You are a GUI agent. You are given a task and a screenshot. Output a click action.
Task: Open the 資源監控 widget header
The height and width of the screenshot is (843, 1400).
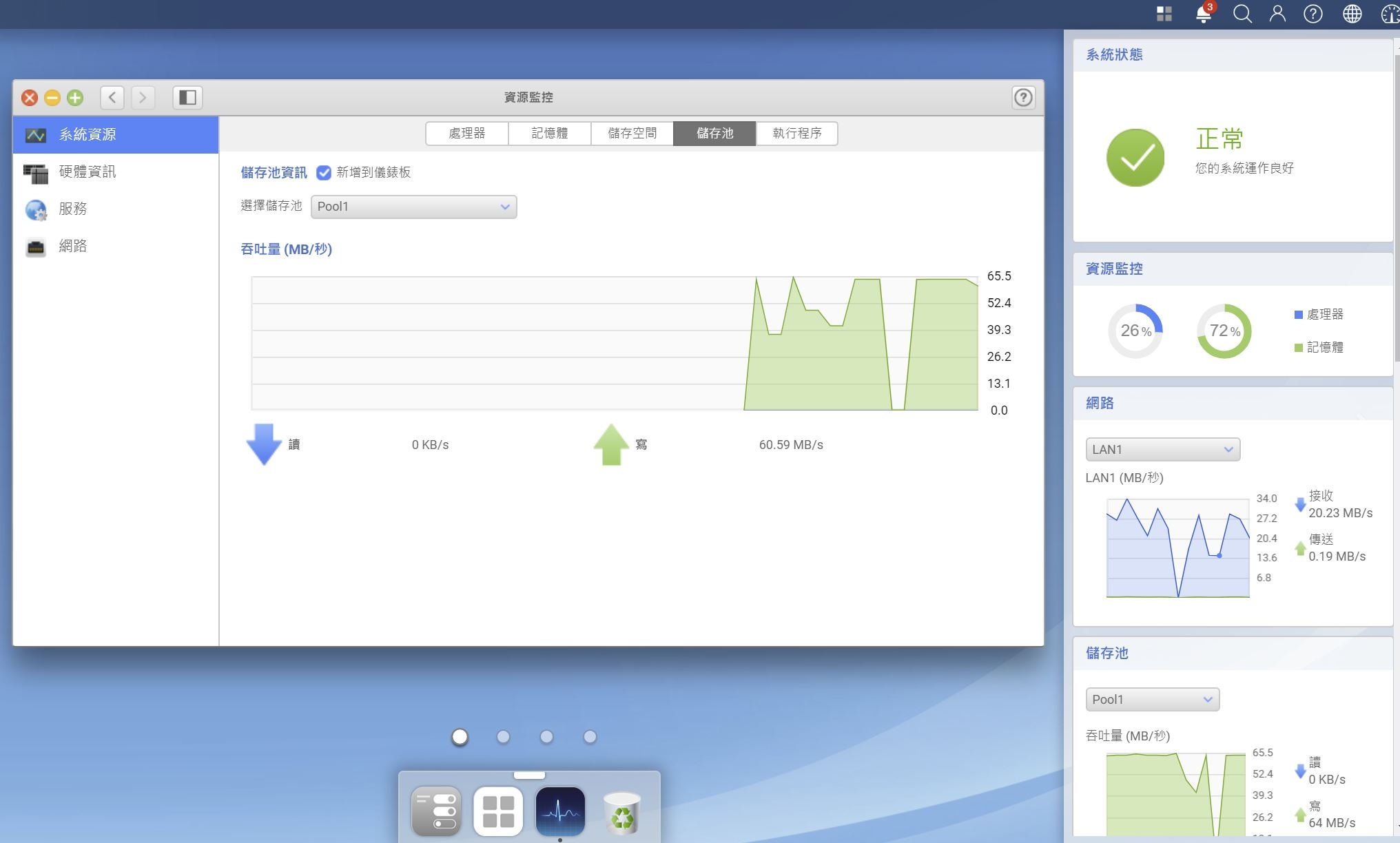1233,269
